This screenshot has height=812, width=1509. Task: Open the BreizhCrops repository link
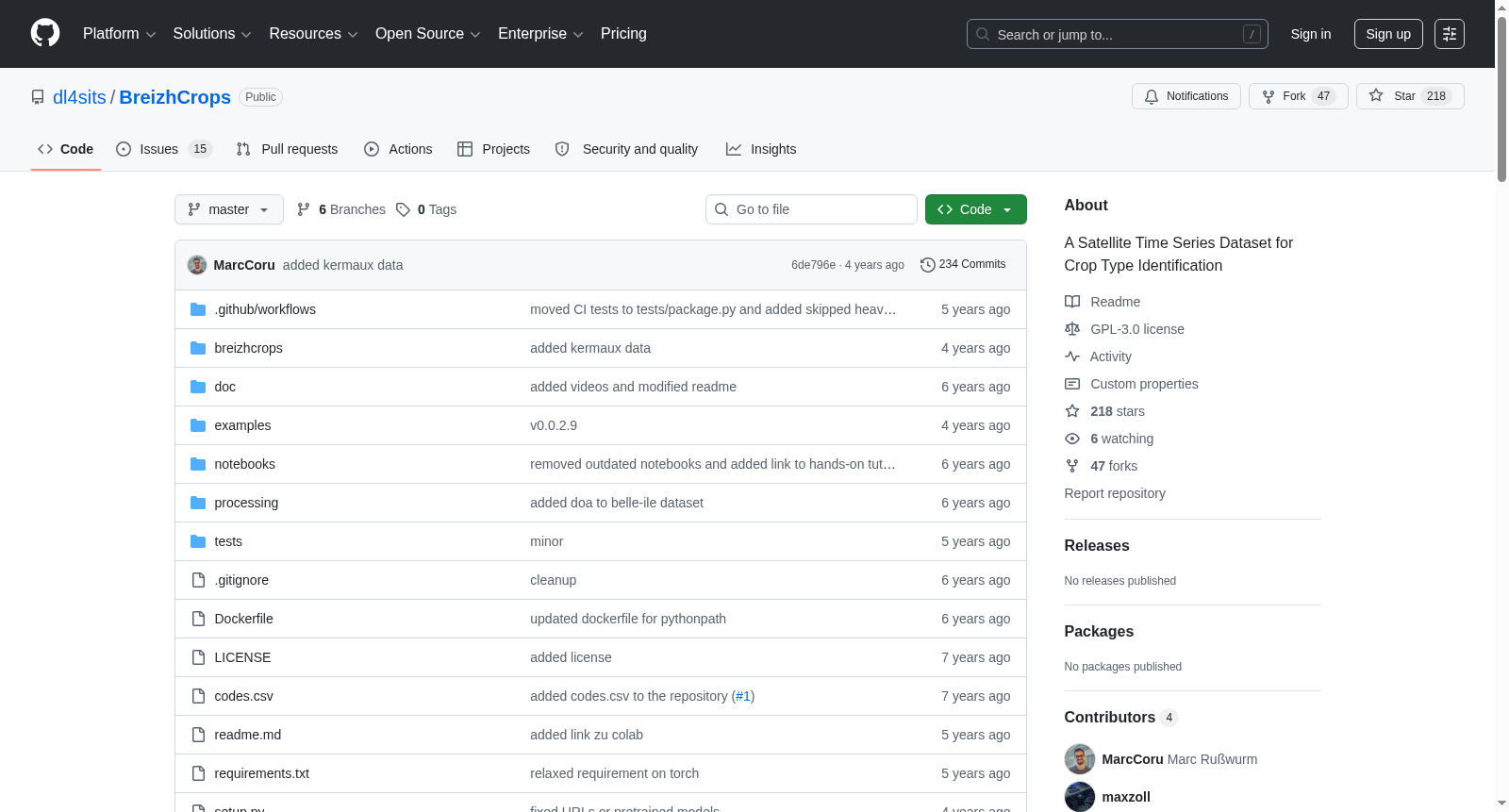click(x=174, y=97)
